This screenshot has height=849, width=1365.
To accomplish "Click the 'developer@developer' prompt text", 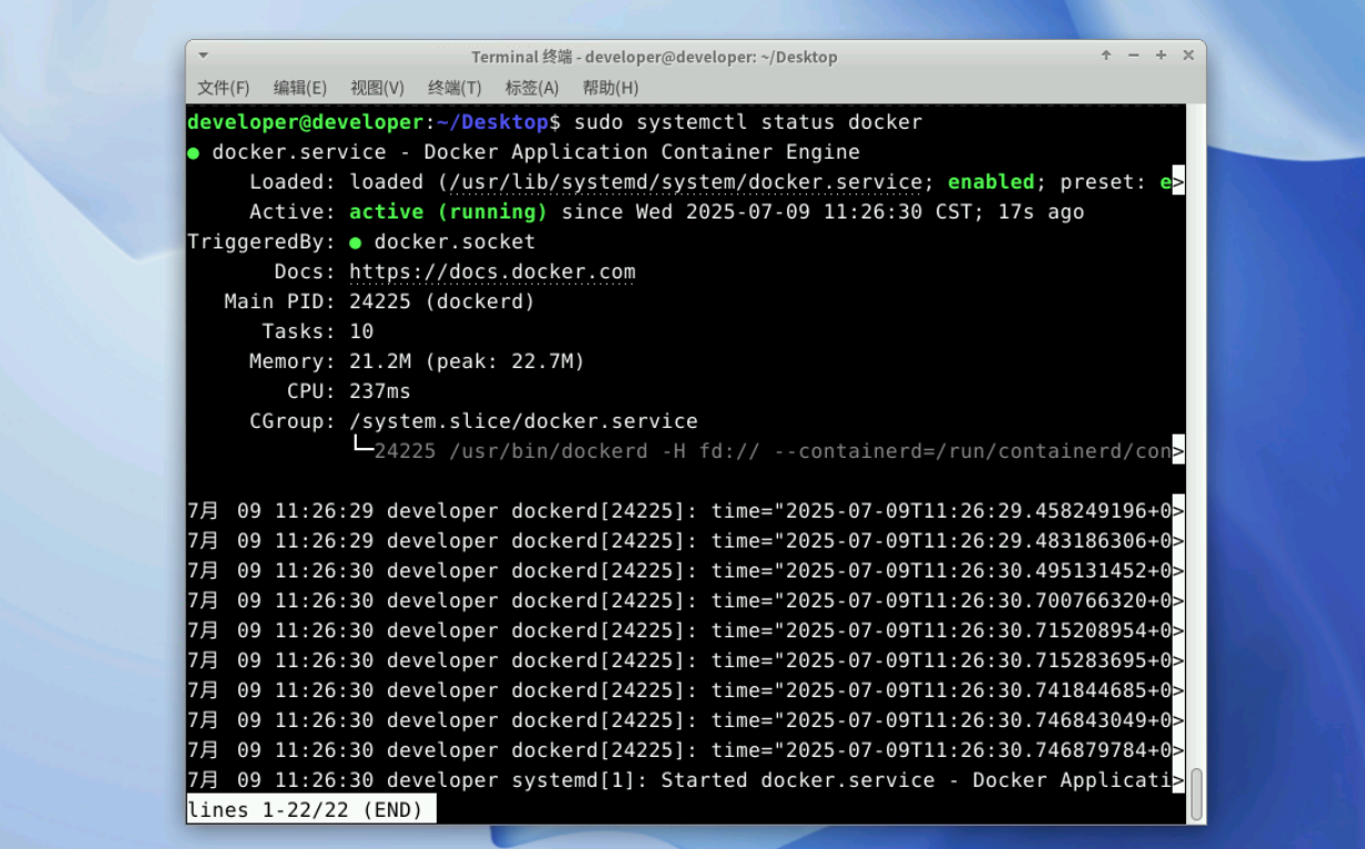I will coord(305,122).
